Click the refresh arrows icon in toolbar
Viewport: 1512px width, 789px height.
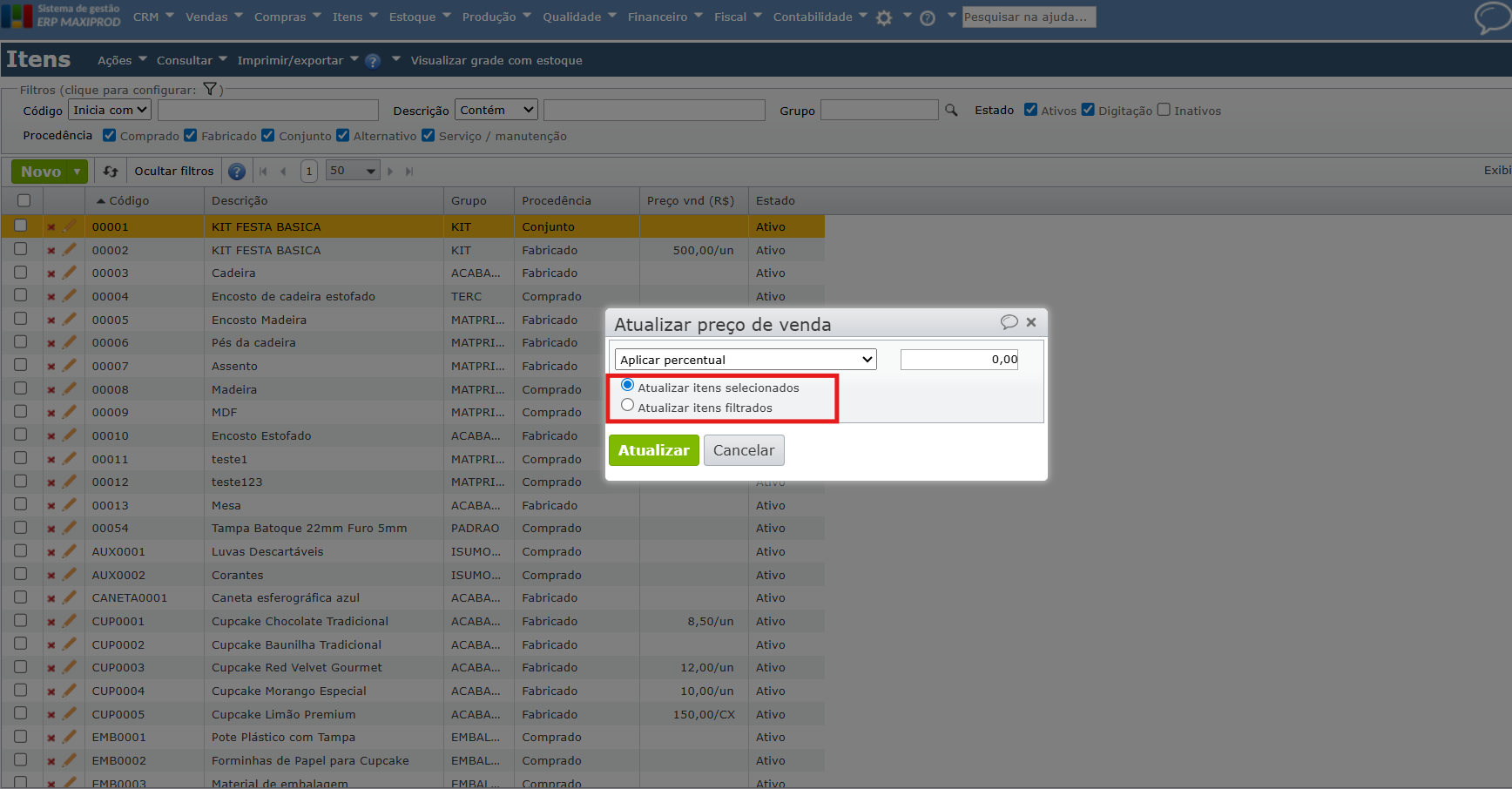point(111,172)
